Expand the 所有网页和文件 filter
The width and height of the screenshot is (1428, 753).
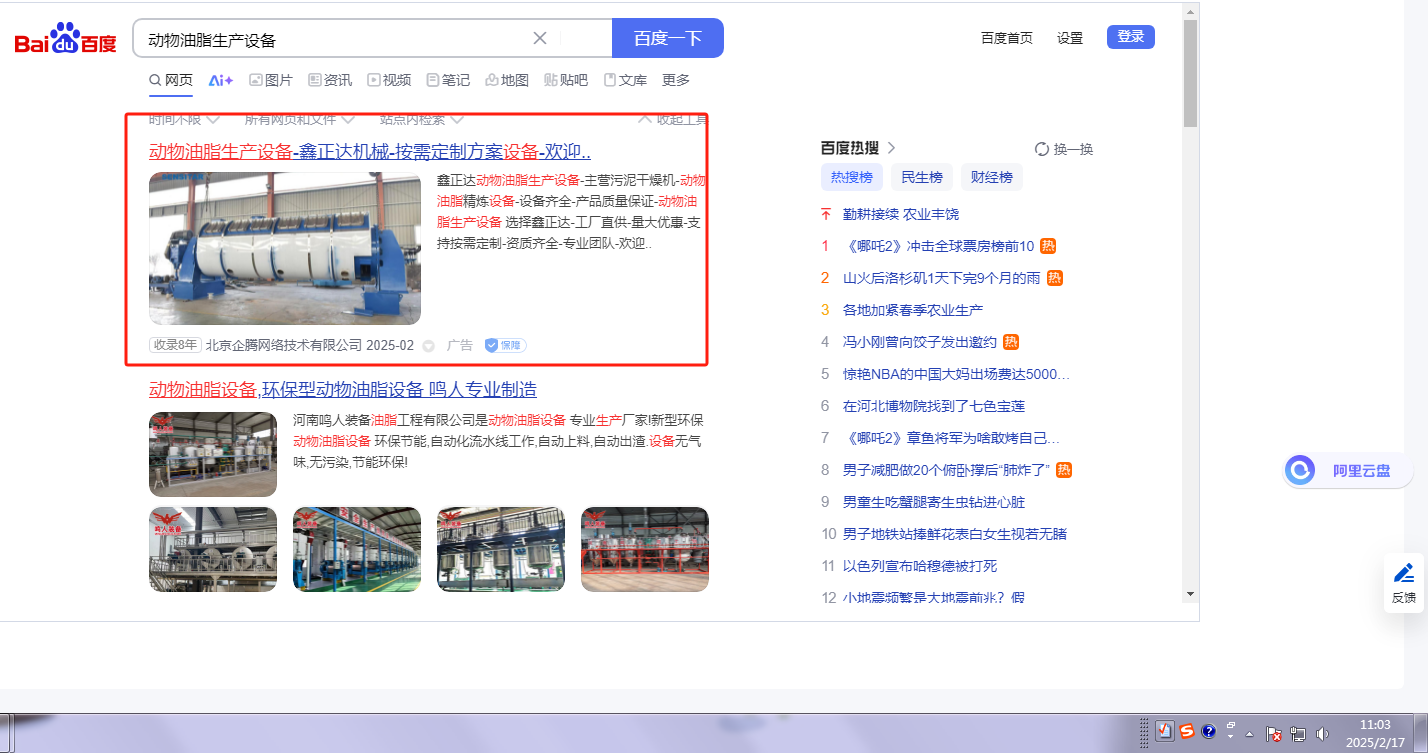(x=300, y=119)
